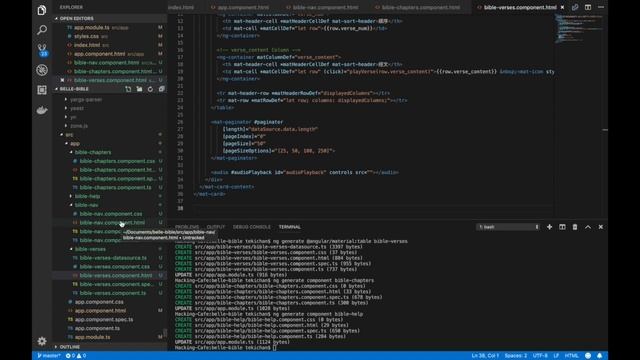Viewport: 640px width, 360px height.
Task: Close the bible-verses.component.html tab
Action: pos(562,7)
